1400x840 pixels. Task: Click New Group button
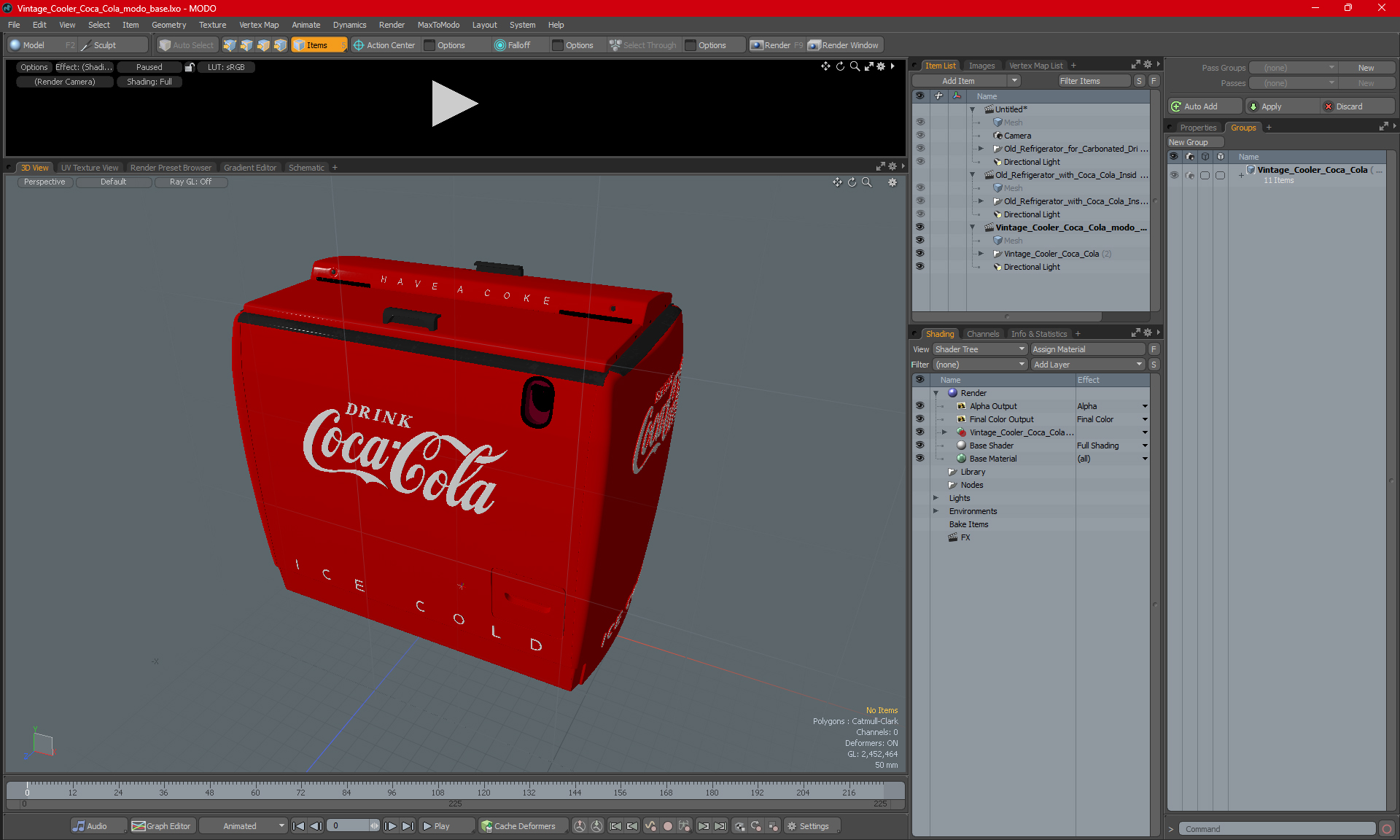(x=1194, y=142)
